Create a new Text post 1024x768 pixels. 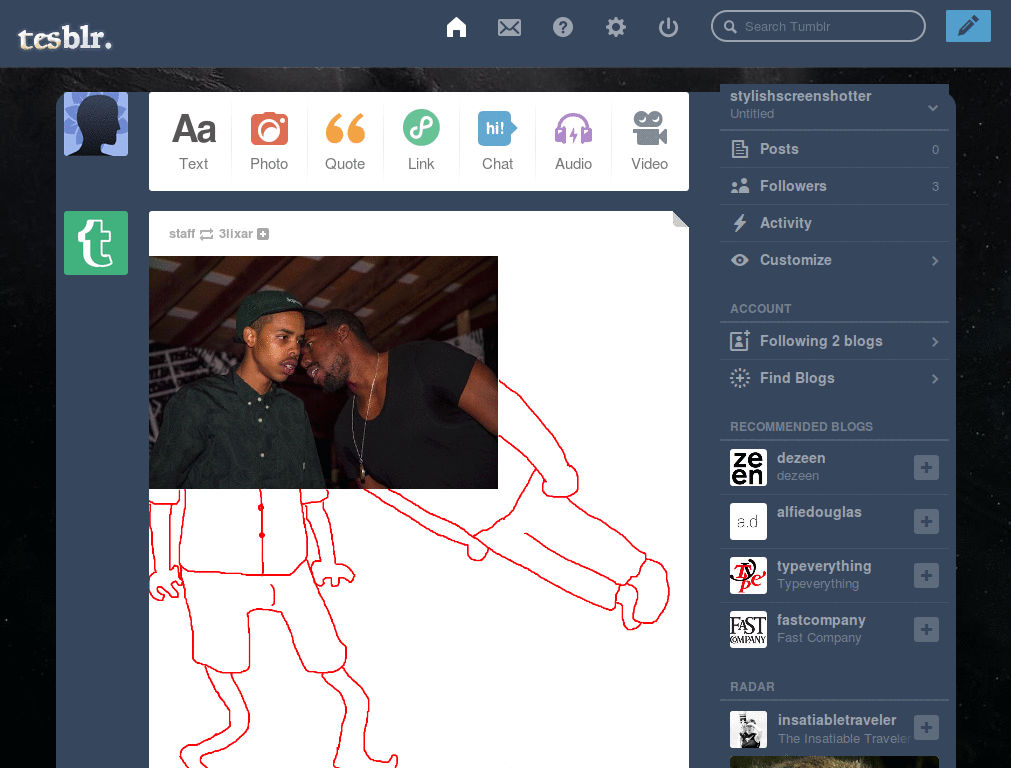click(193, 141)
